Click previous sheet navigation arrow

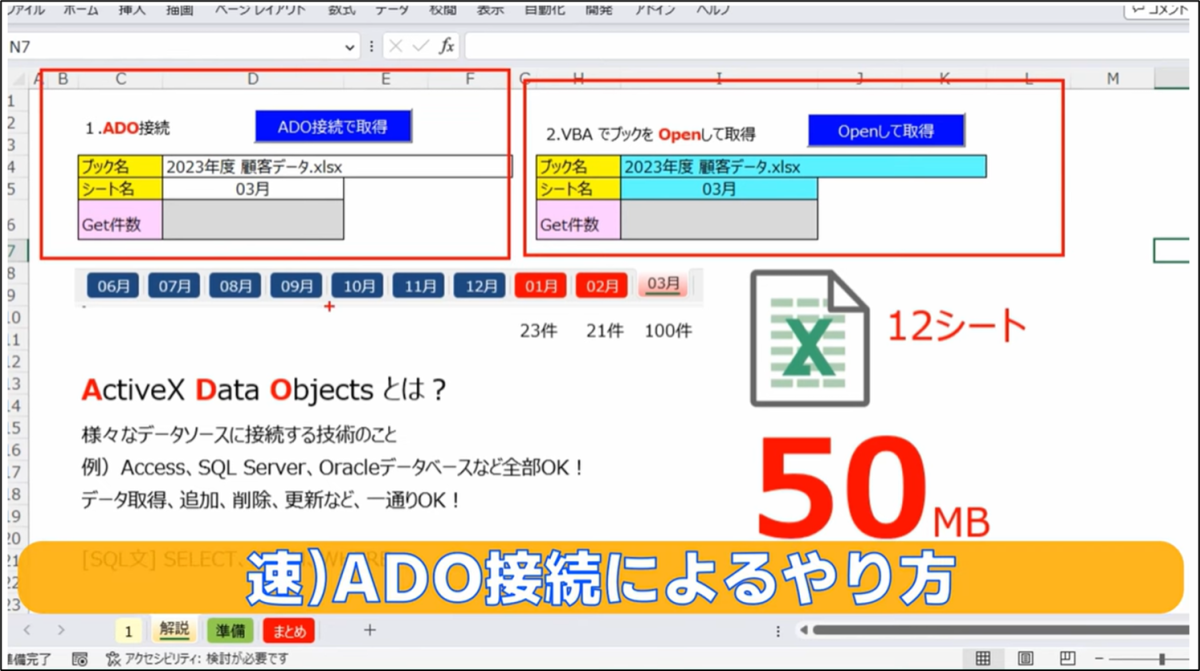pyautogui.click(x=27, y=630)
